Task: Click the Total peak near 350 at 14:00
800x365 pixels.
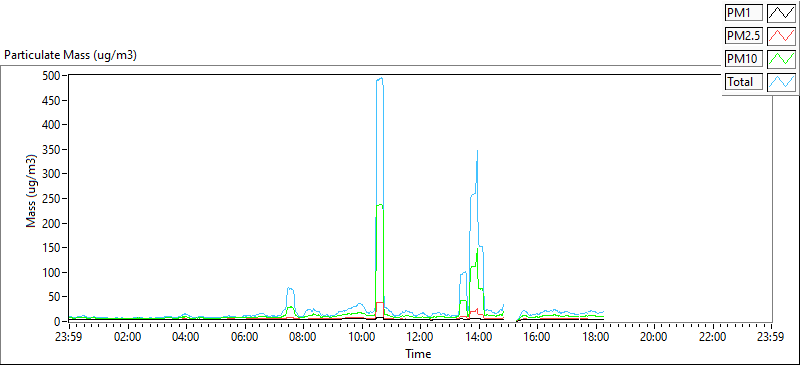Action: (477, 151)
